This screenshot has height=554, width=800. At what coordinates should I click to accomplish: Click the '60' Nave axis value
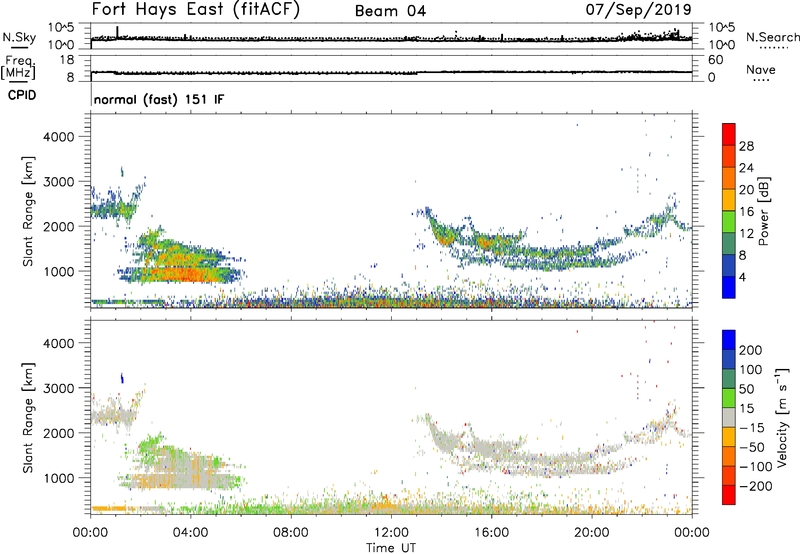pyautogui.click(x=715, y=60)
